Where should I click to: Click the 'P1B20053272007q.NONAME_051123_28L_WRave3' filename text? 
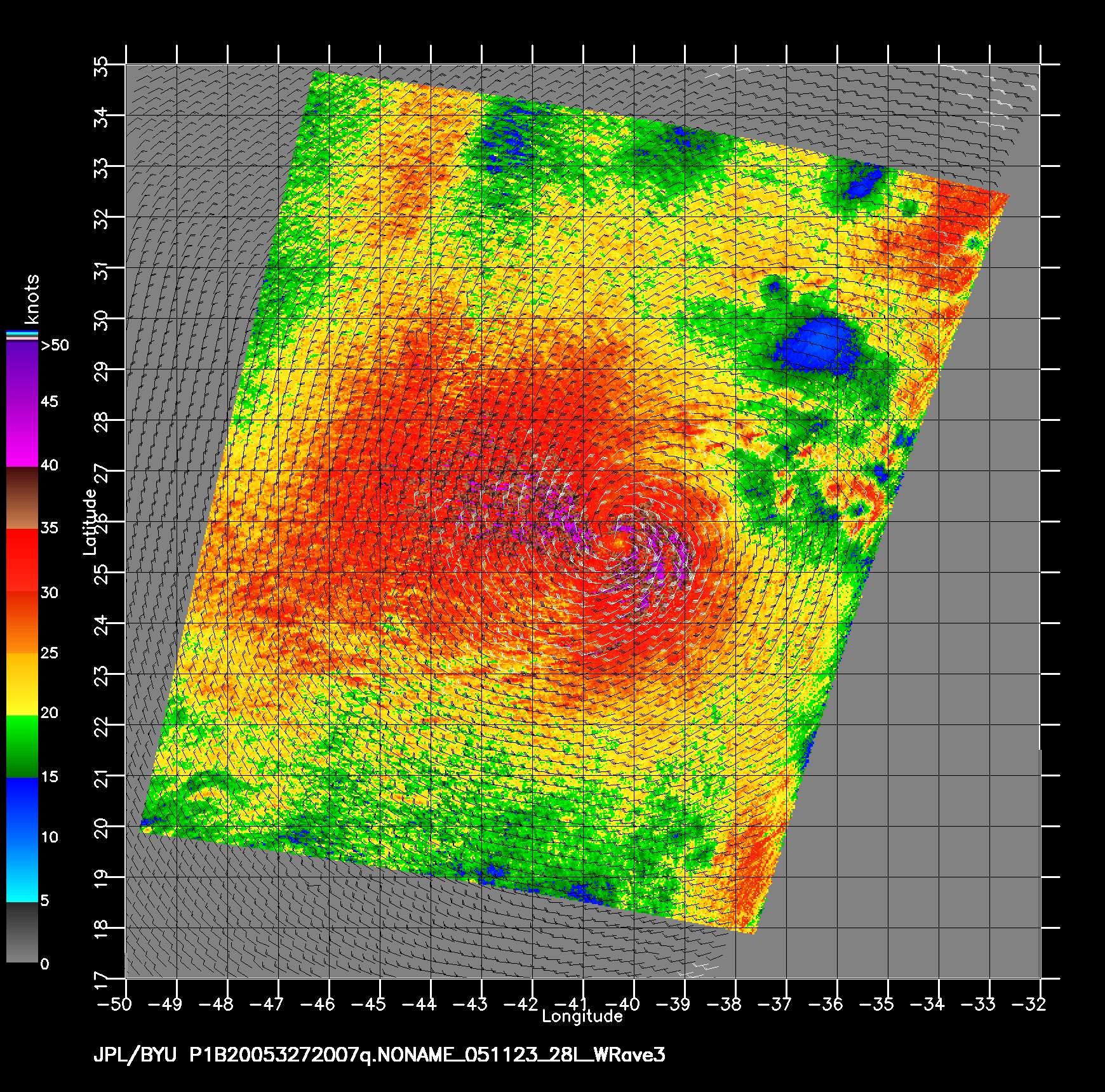click(427, 1055)
